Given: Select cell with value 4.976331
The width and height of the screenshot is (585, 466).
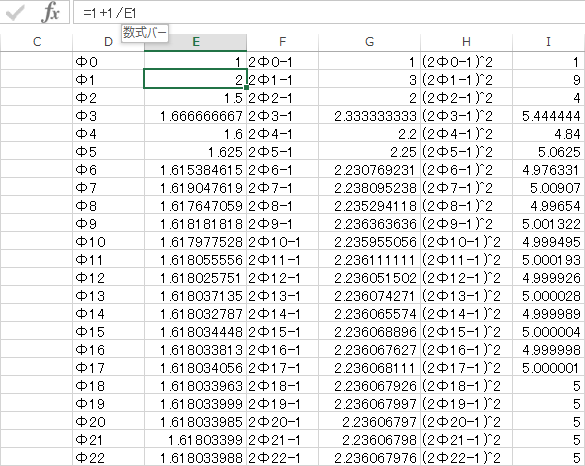Looking at the screenshot, I should click(548, 169).
